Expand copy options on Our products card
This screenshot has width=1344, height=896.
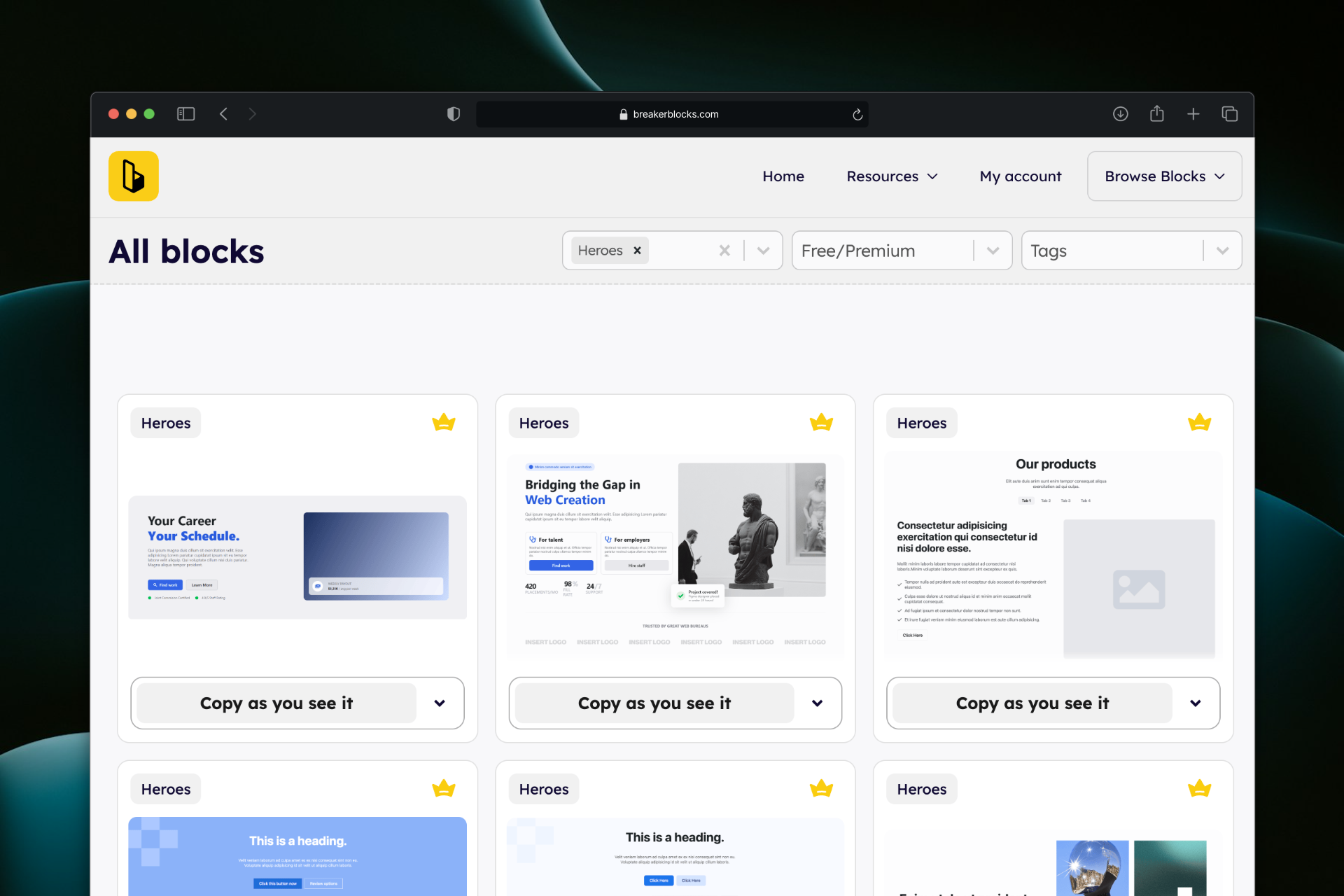click(1195, 703)
